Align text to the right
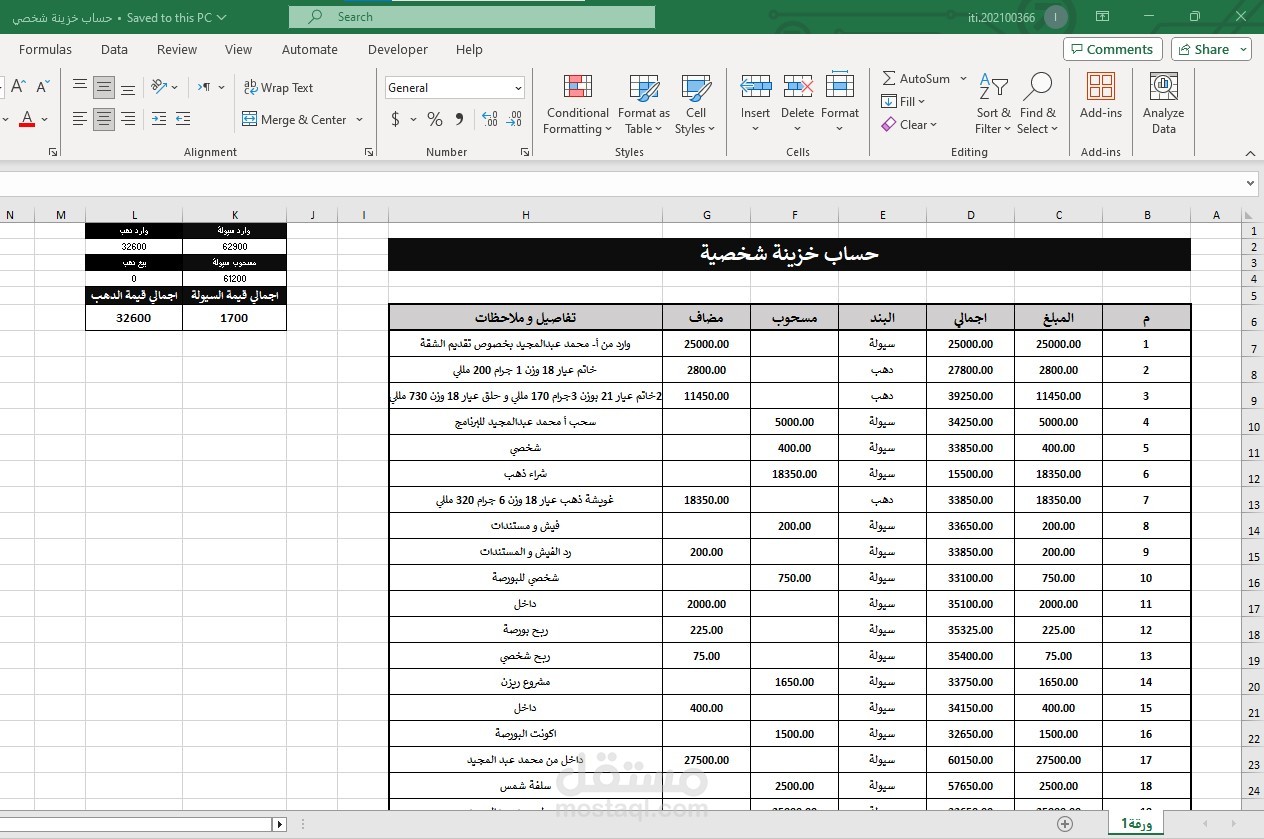Image resolution: width=1264 pixels, height=839 pixels. [128, 119]
